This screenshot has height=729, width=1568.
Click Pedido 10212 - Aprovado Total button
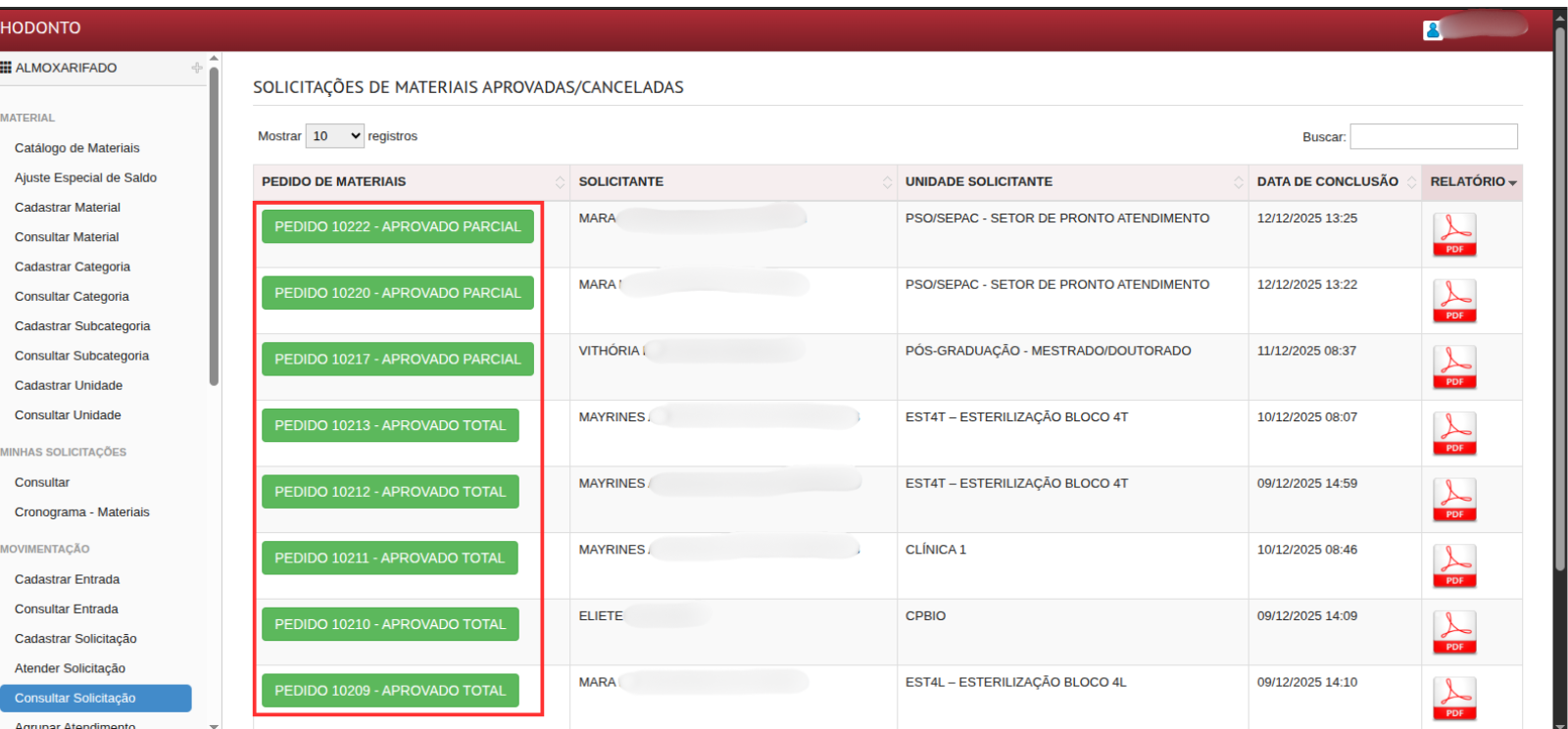tap(390, 492)
